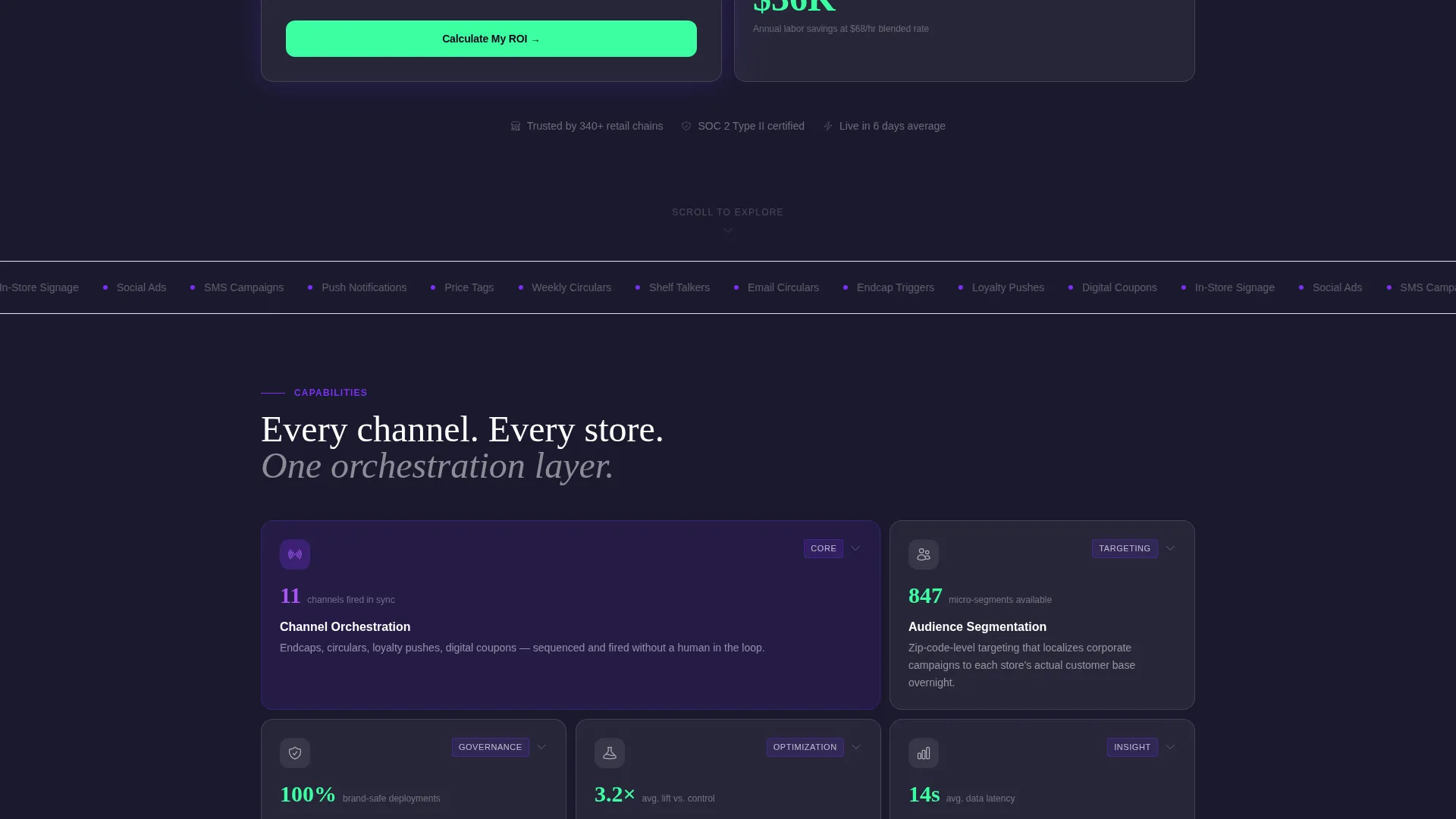The image size is (1456, 819).
Task: Click the annual labor savings caption
Action: tap(841, 29)
